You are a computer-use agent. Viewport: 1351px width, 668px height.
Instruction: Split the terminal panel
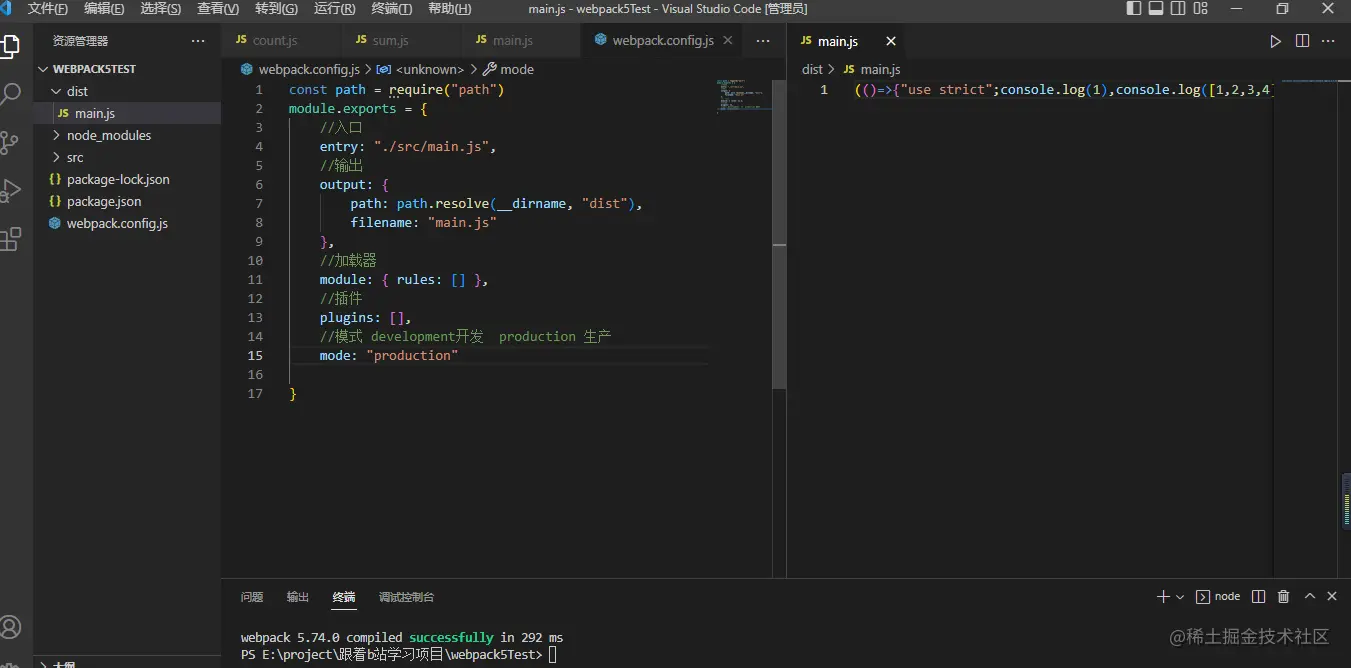pos(1259,597)
